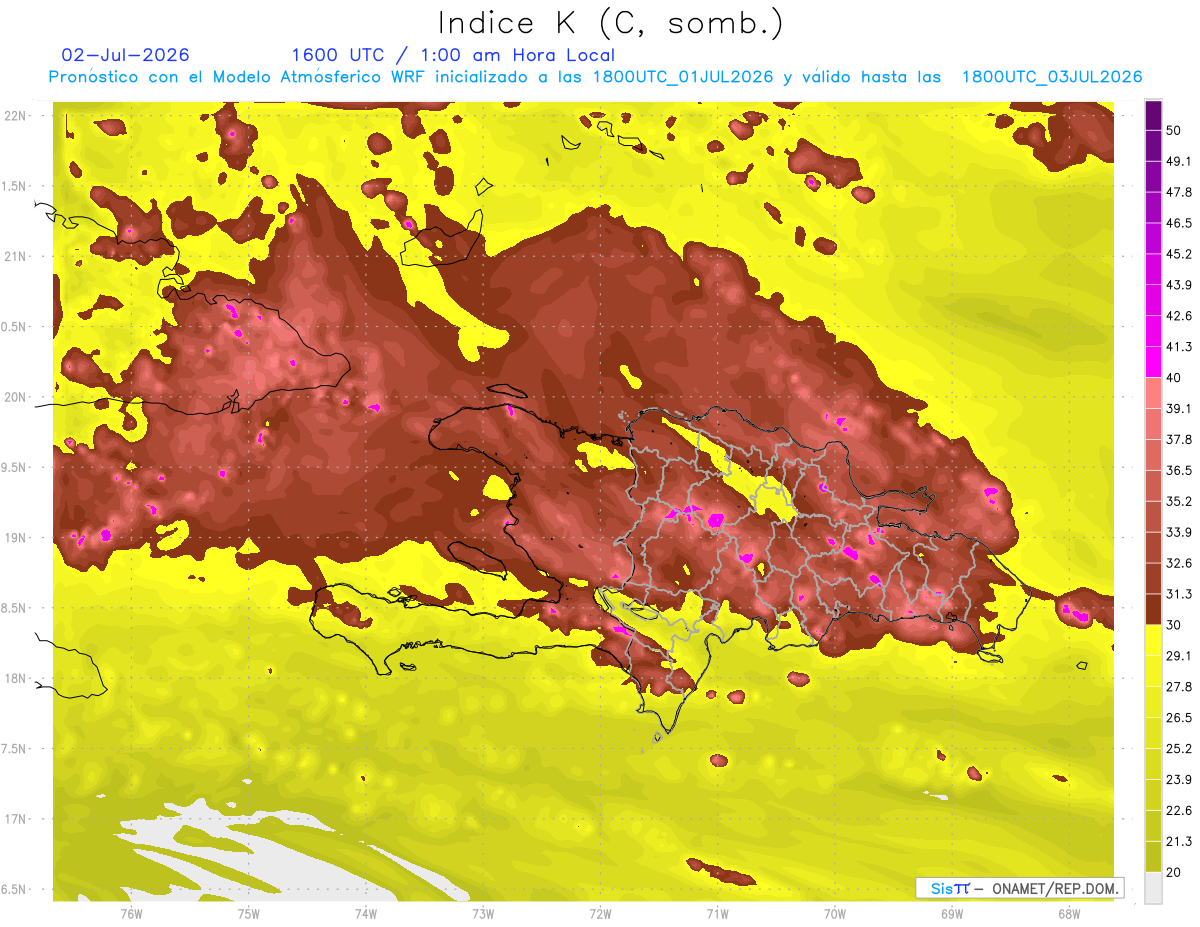Screen dimensions: 1200x927
Task: Click the "29.1" color scale value
Action: click(1179, 656)
